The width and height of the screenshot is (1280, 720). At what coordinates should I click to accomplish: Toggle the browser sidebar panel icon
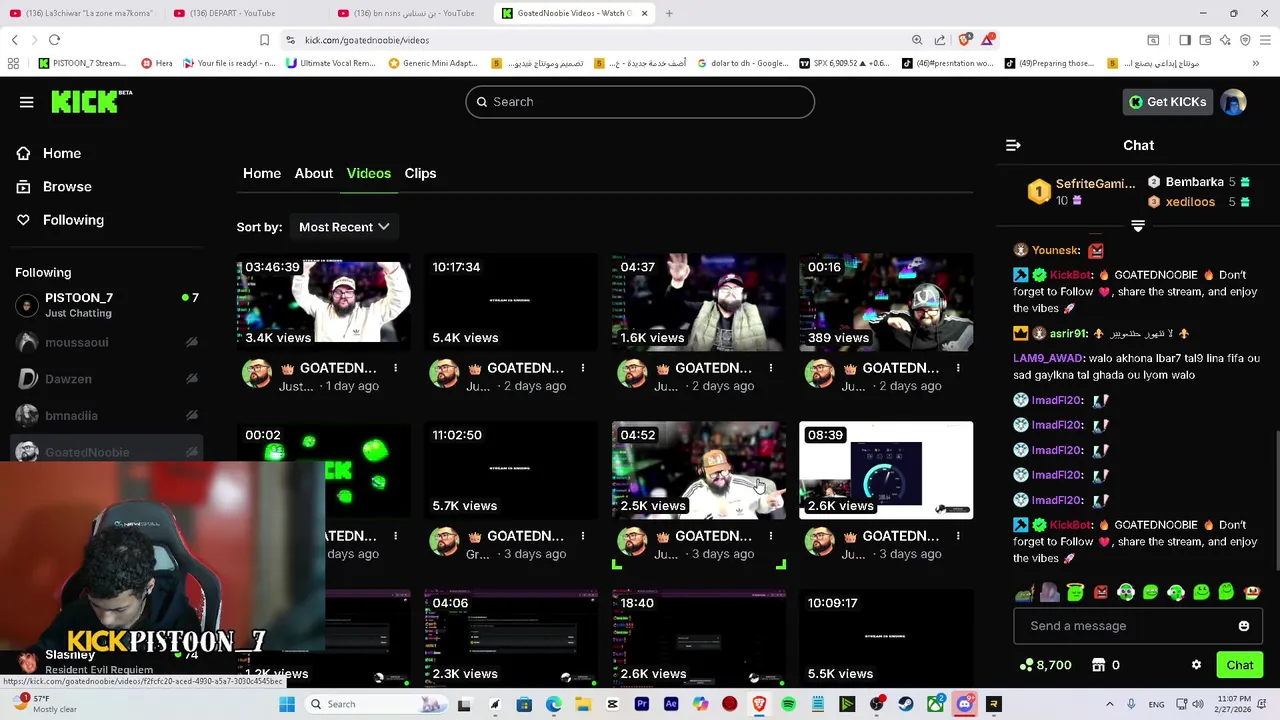point(1185,40)
